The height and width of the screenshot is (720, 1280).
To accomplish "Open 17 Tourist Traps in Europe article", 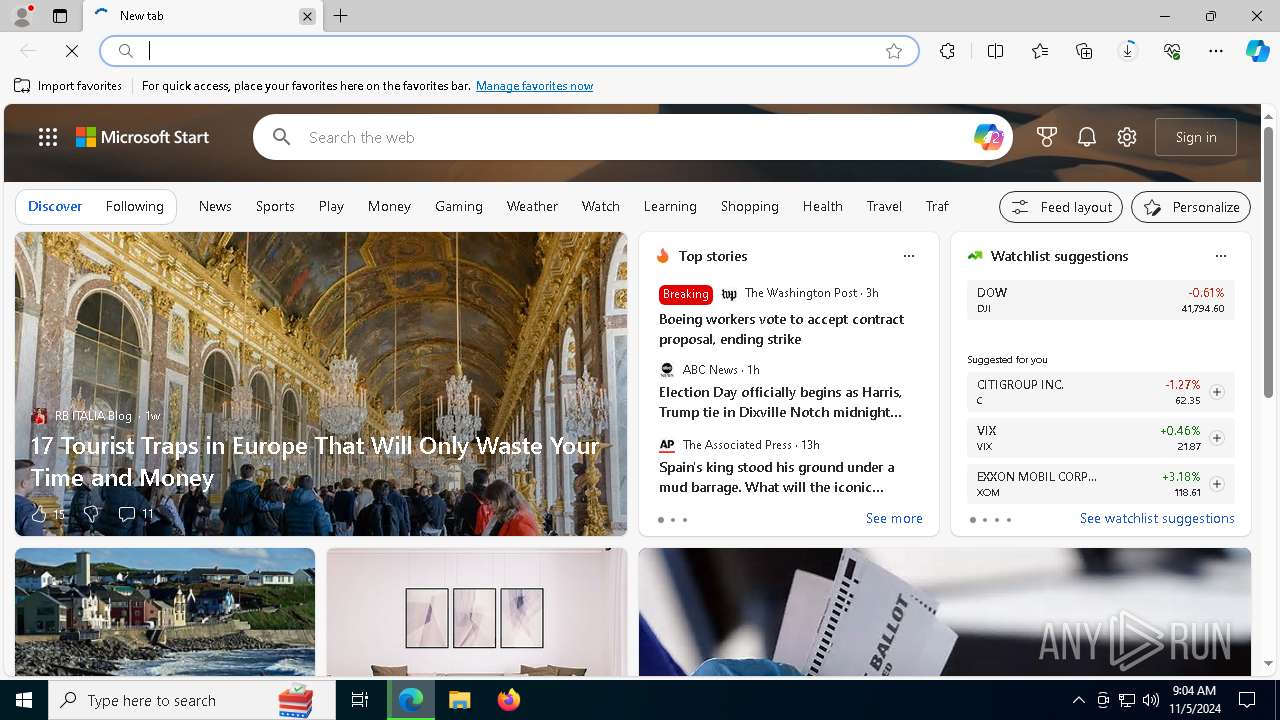I will 315,461.
